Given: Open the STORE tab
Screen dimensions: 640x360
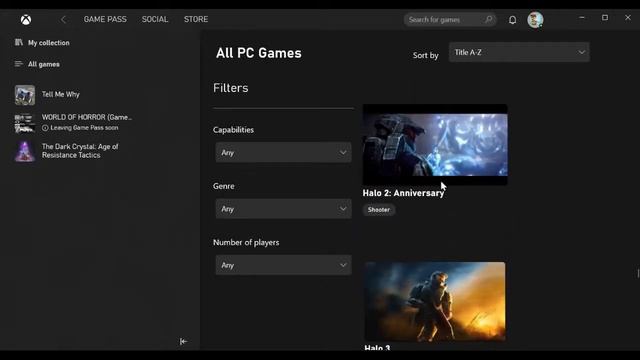Looking at the screenshot, I should pyautogui.click(x=196, y=19).
